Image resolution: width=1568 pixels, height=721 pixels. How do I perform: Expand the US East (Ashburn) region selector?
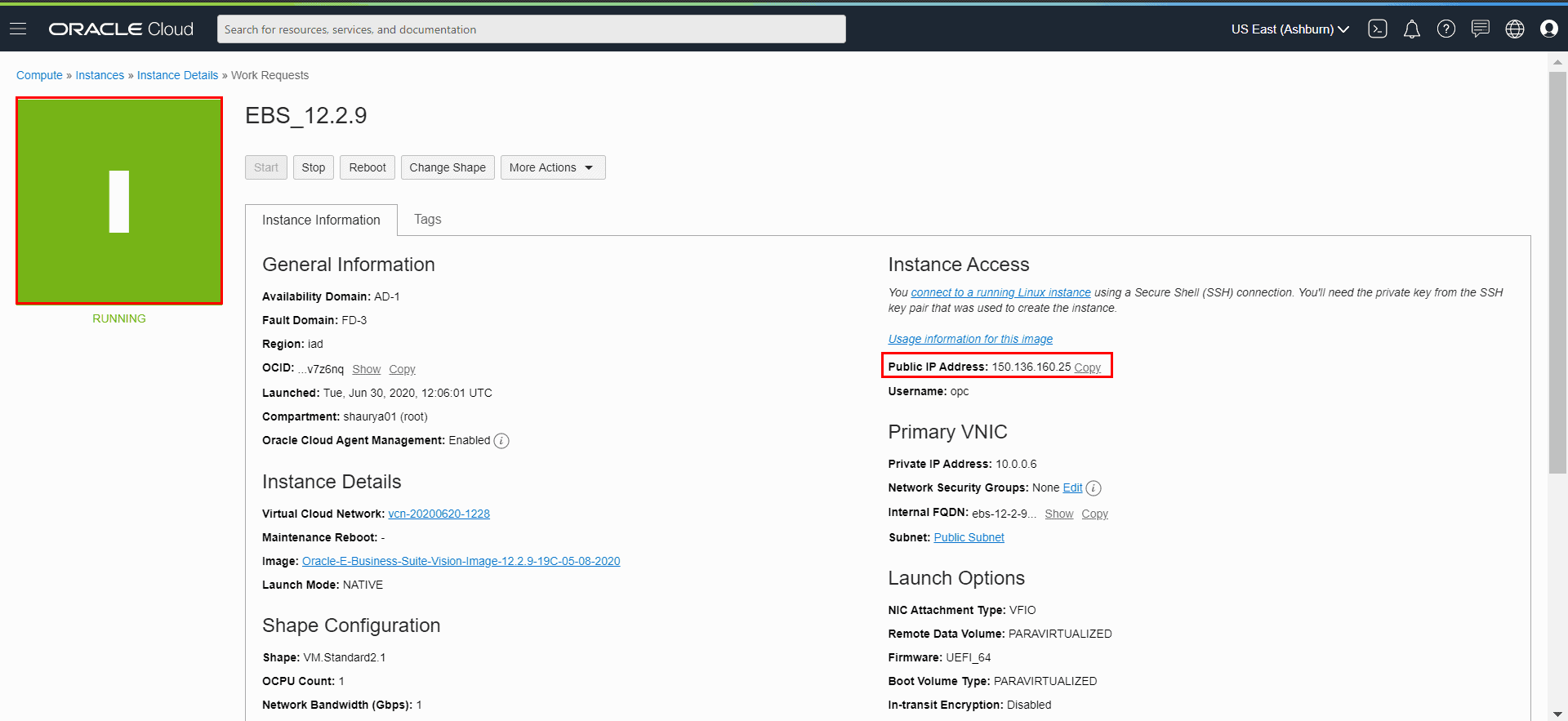(1290, 29)
